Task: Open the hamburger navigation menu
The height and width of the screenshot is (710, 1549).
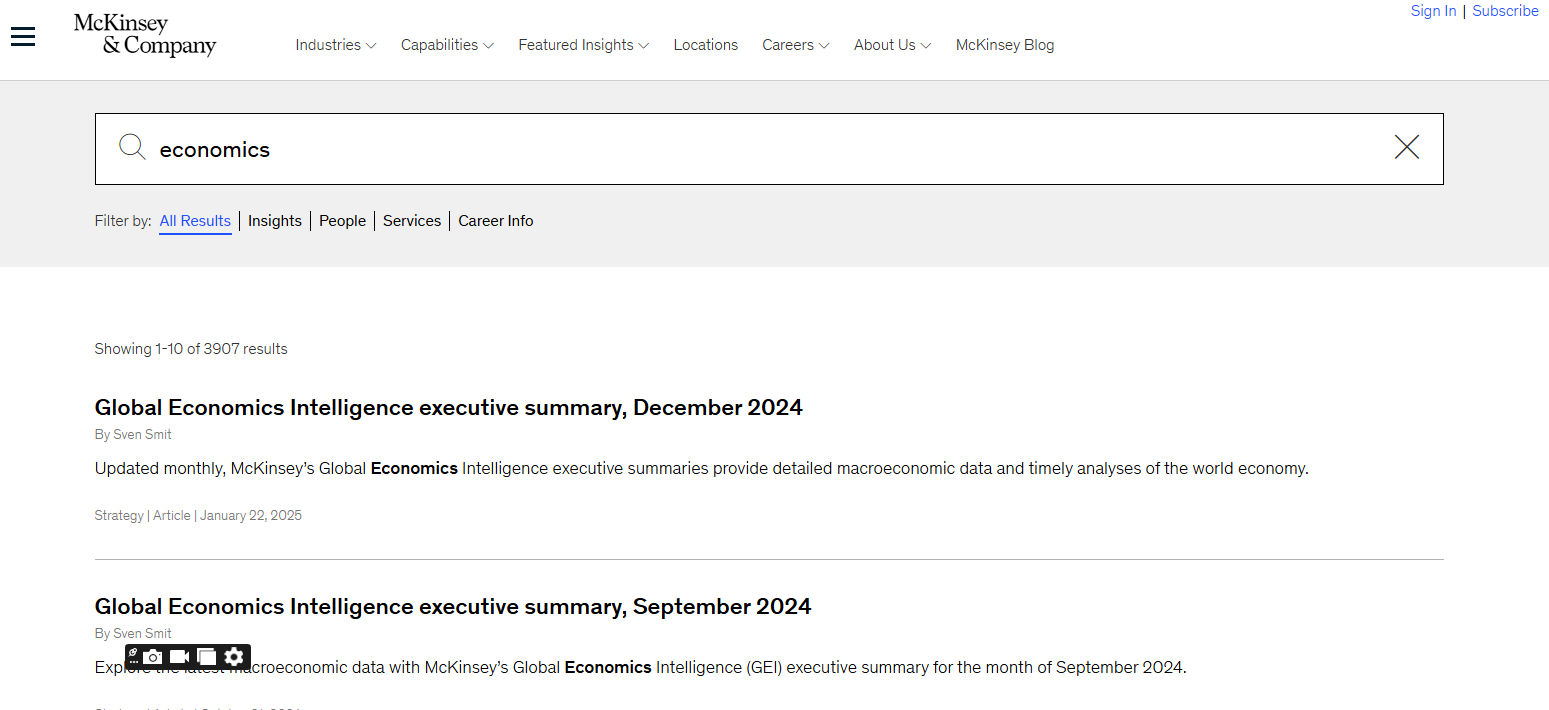Action: [x=23, y=37]
